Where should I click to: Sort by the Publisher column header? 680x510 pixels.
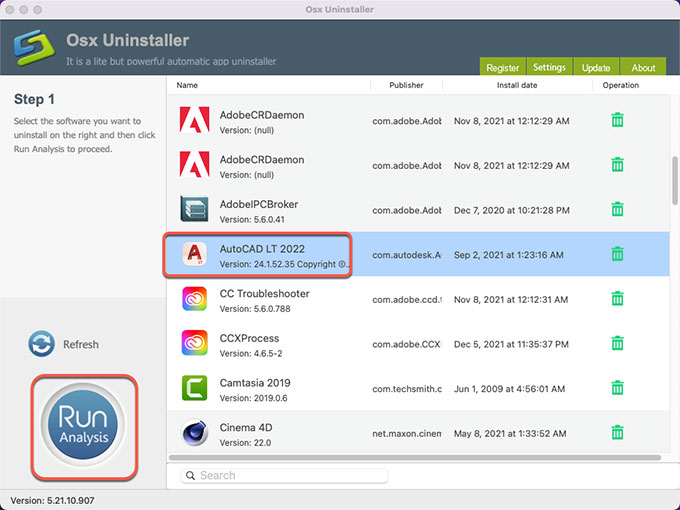(x=406, y=85)
